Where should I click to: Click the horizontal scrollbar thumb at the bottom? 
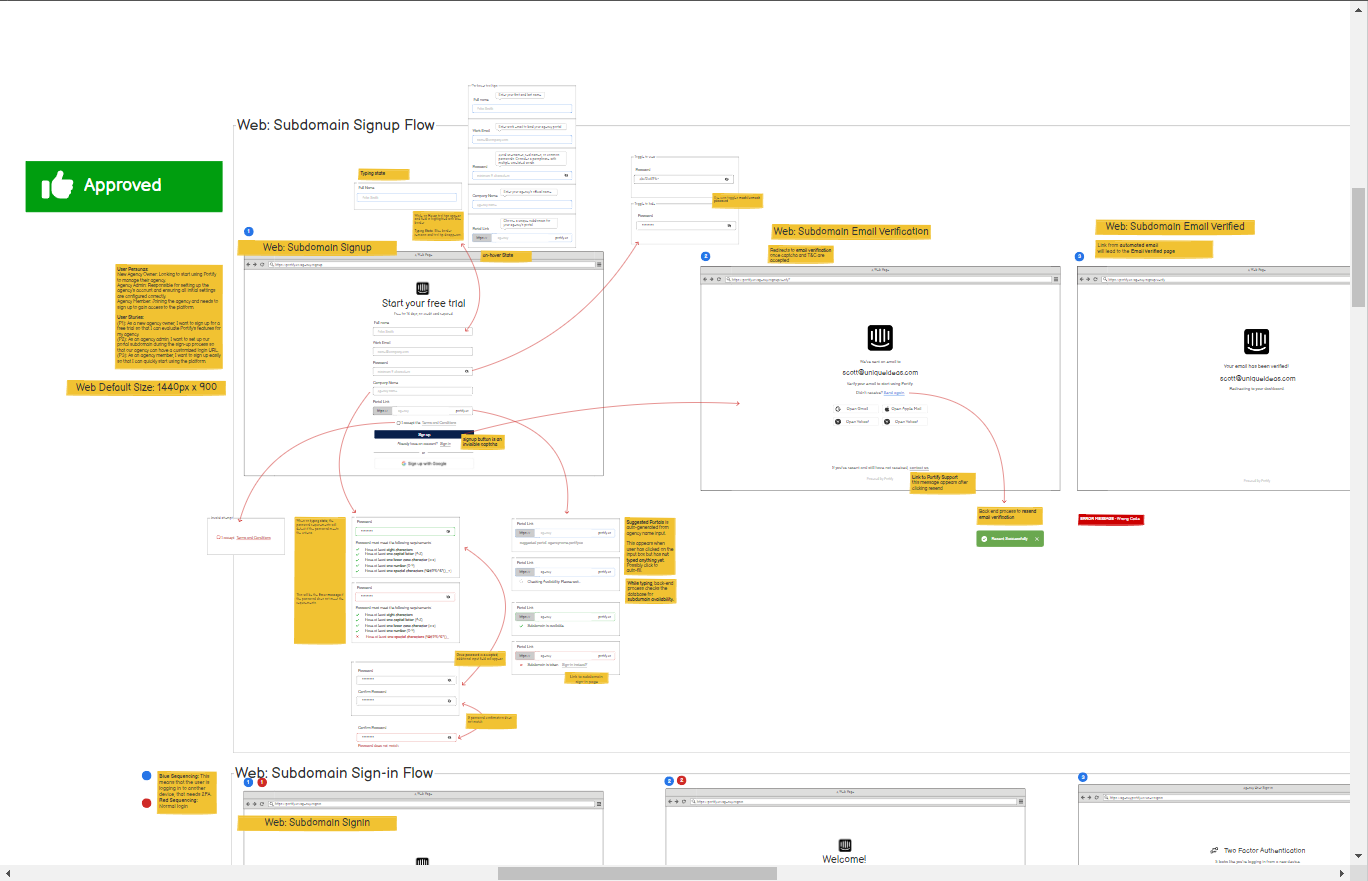click(x=636, y=873)
